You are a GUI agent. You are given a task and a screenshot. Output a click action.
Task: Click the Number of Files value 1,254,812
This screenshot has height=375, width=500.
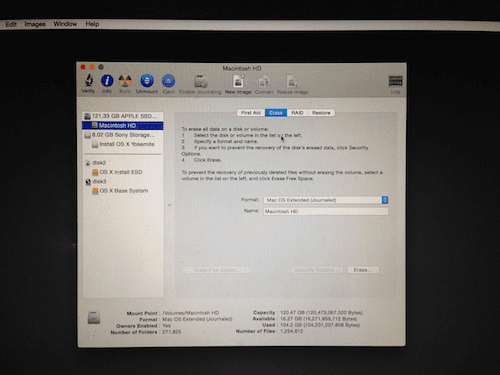(292, 331)
